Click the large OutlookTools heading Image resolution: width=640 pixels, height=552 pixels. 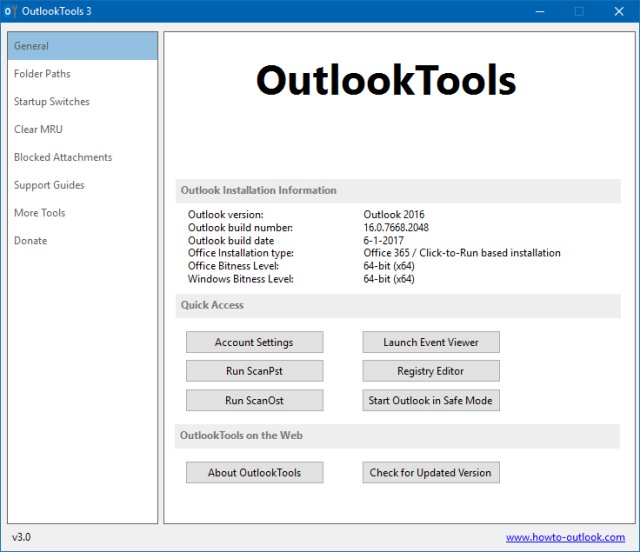[x=386, y=80]
